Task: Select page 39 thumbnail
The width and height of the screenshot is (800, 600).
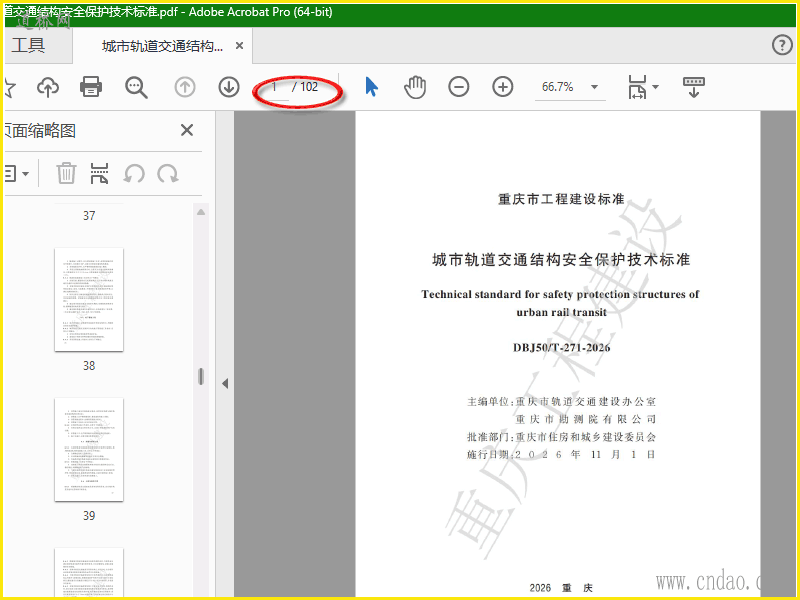Action: pos(89,449)
